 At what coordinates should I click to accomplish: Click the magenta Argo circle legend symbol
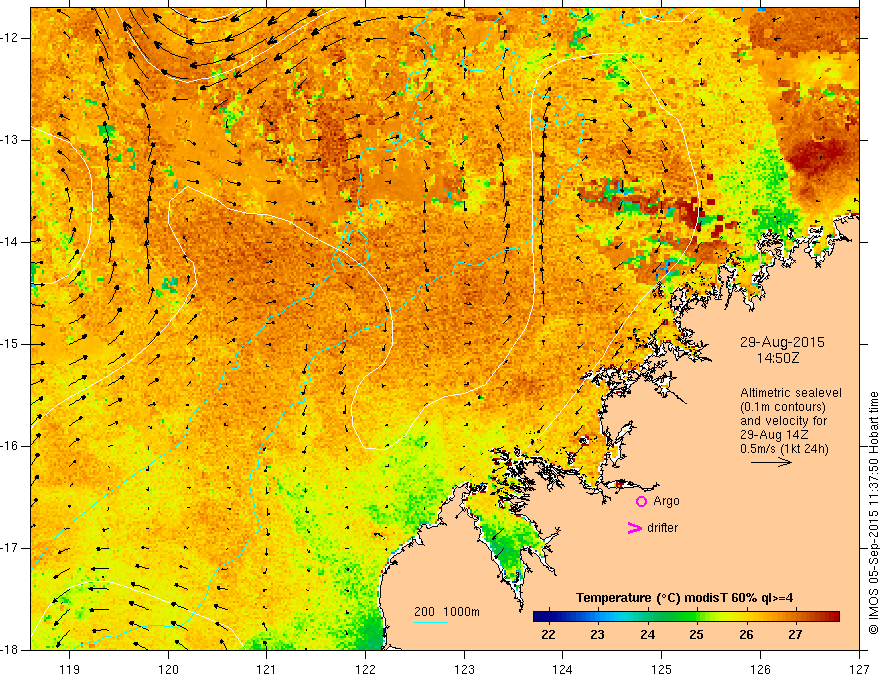[641, 501]
